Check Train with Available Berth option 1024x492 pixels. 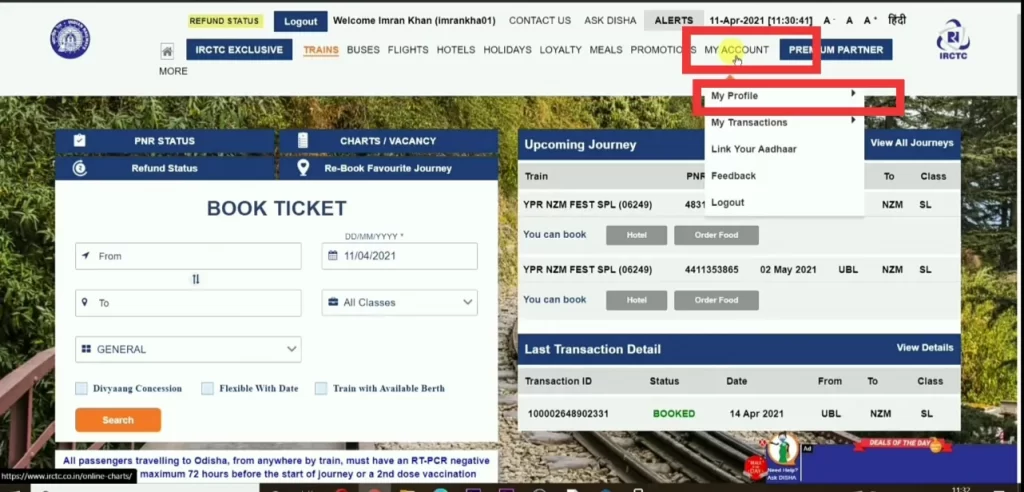(x=321, y=388)
